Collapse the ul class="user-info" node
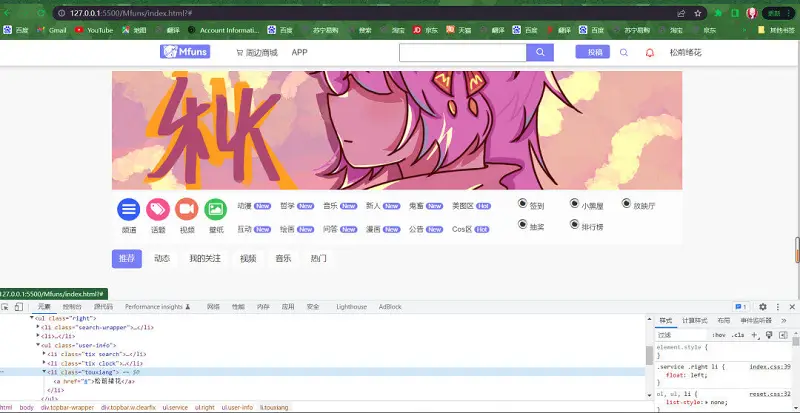Image resolution: width=800 pixels, height=413 pixels. tap(38, 345)
